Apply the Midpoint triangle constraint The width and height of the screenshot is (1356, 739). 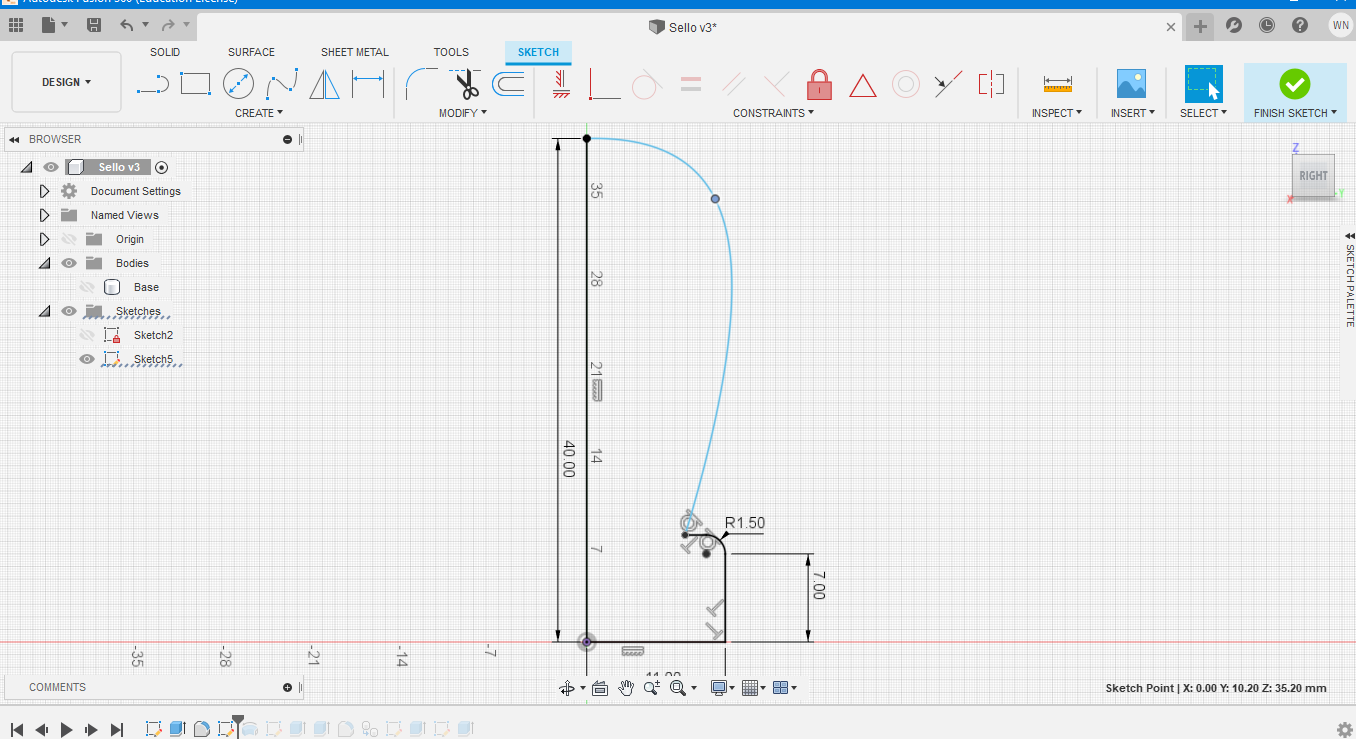863,85
